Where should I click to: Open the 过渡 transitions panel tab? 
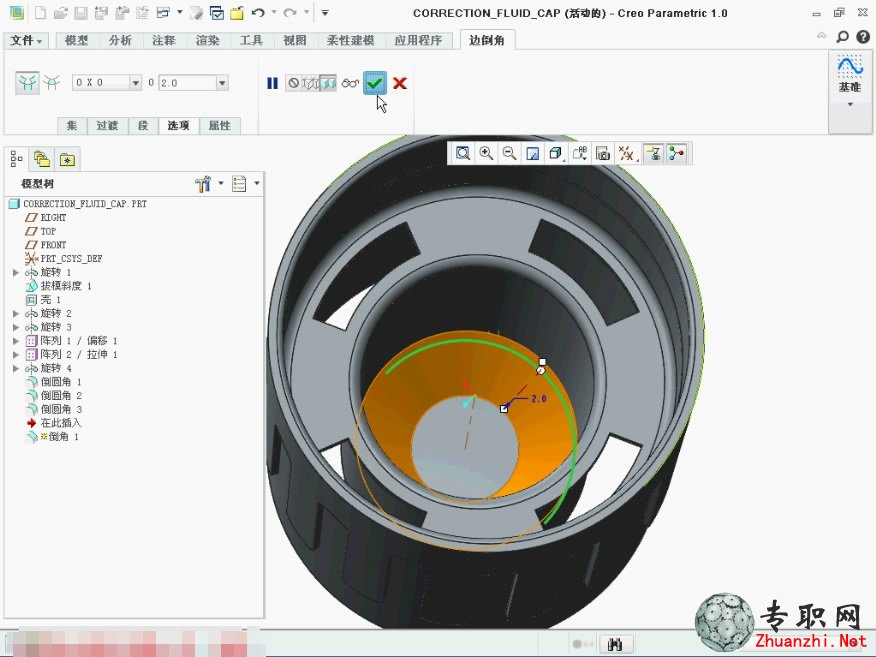[107, 125]
